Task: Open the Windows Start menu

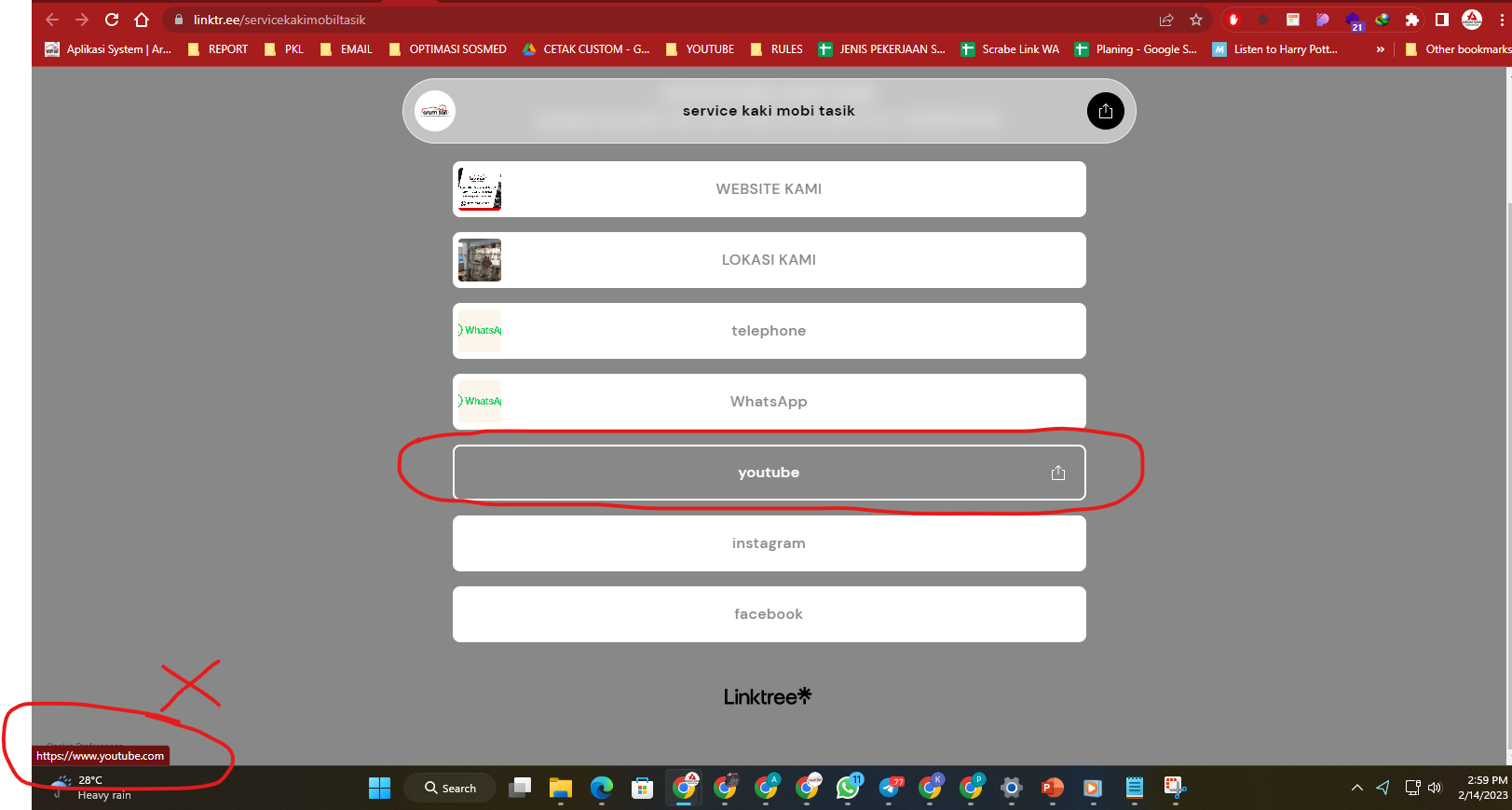Action: click(380, 789)
